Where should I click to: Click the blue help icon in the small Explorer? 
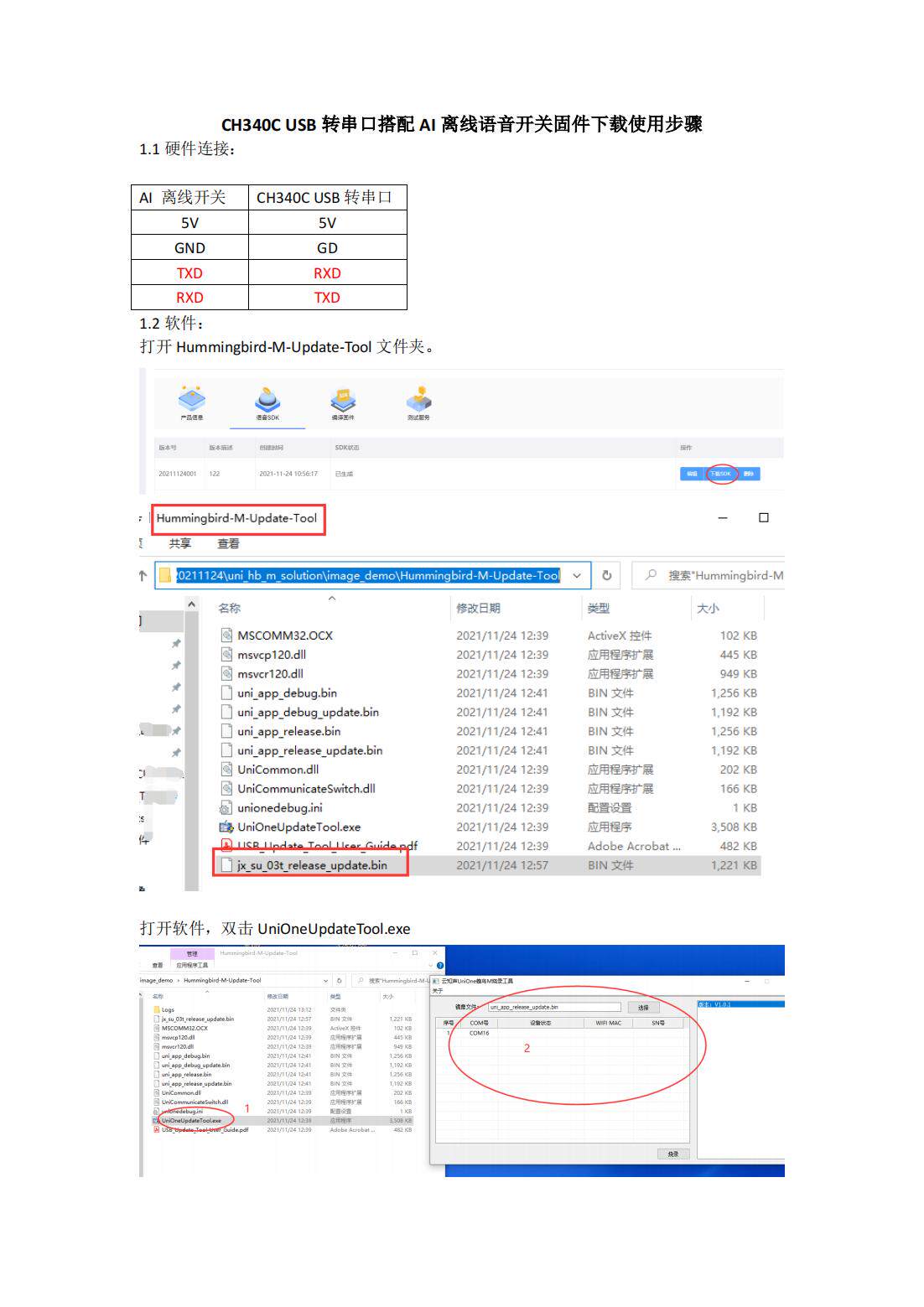pyautogui.click(x=440, y=966)
